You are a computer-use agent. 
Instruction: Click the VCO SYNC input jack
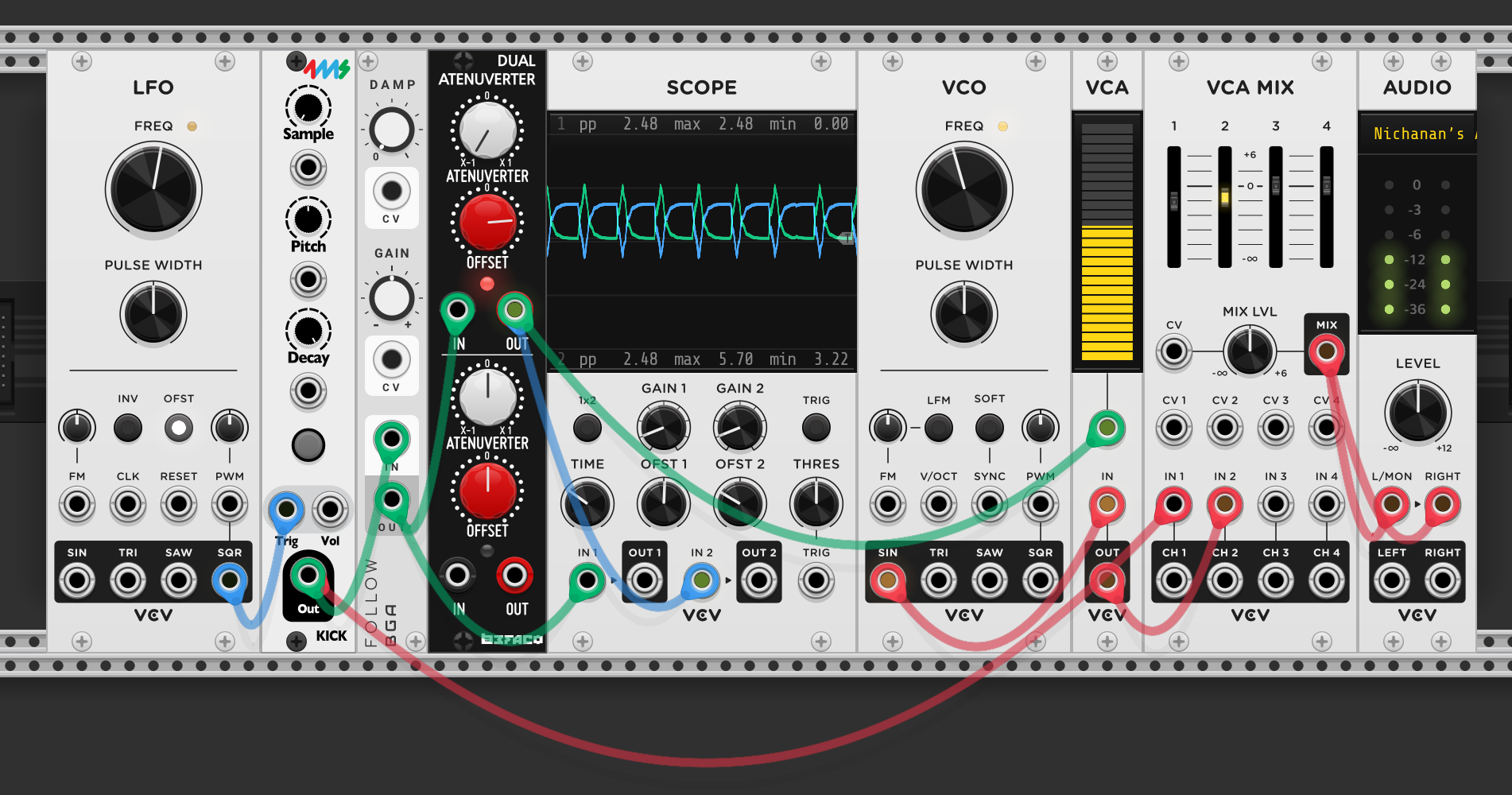(990, 504)
